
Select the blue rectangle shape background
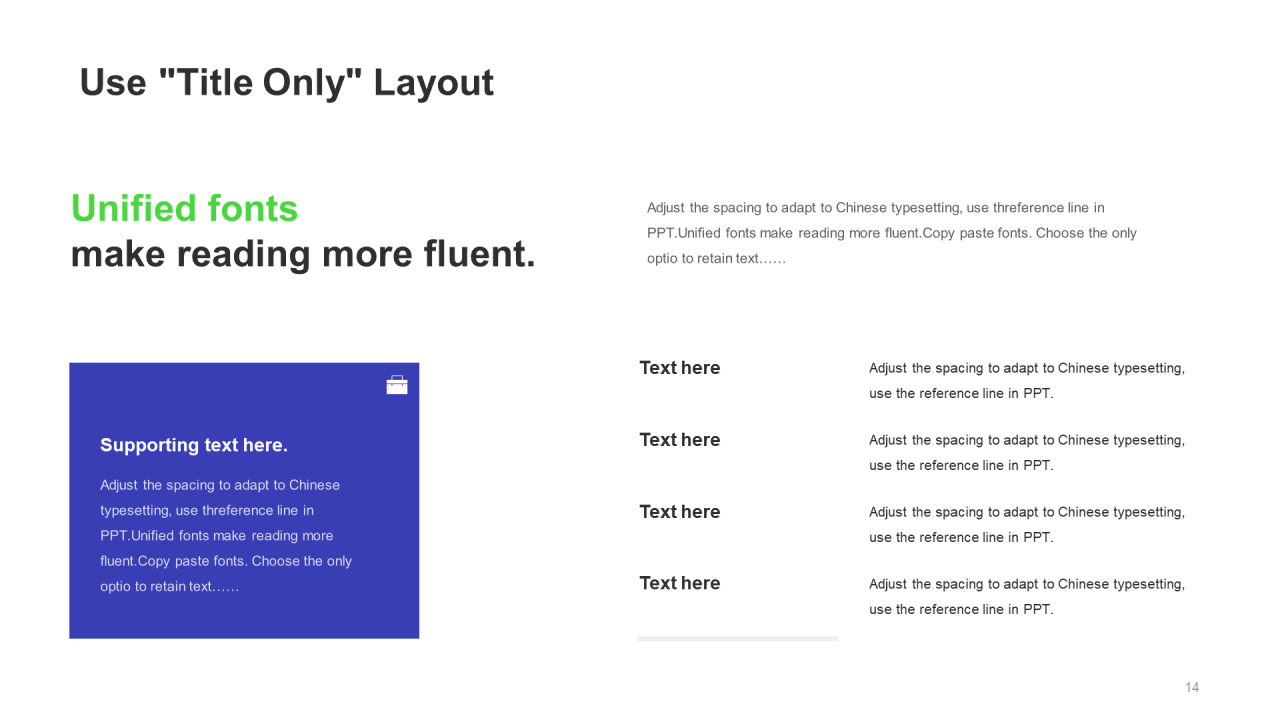(x=244, y=500)
